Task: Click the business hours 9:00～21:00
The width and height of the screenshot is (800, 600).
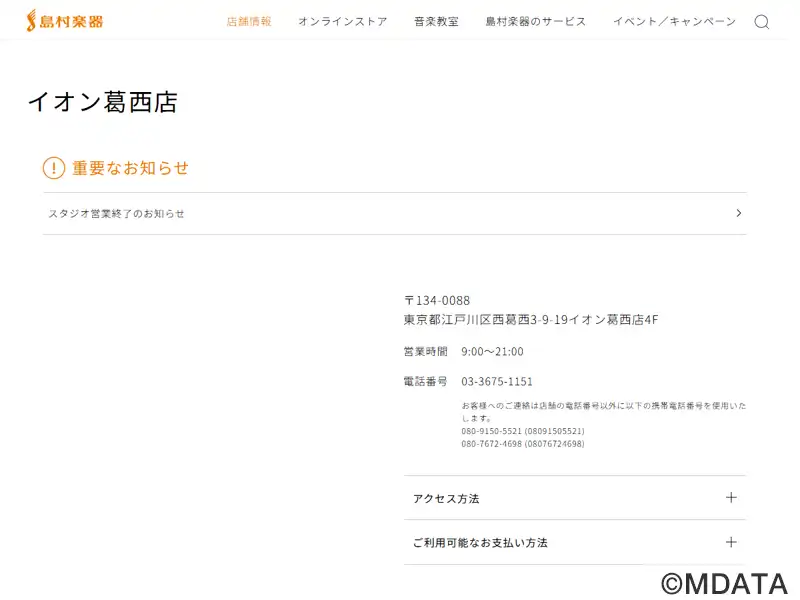Action: pyautogui.click(x=492, y=352)
